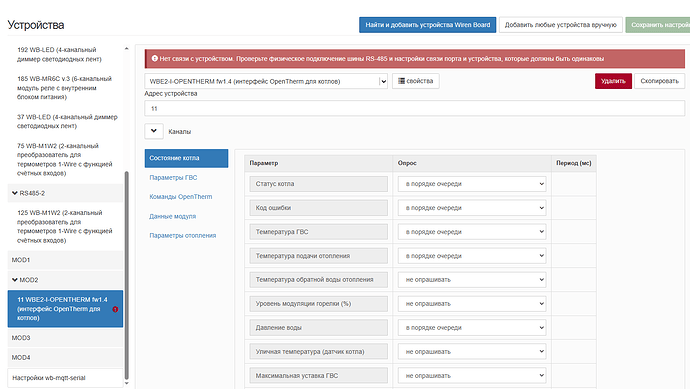This screenshot has height=389, width=690.
Task: Open poll dropdown for Уровень модуляции горелки
Action: [x=472, y=304]
